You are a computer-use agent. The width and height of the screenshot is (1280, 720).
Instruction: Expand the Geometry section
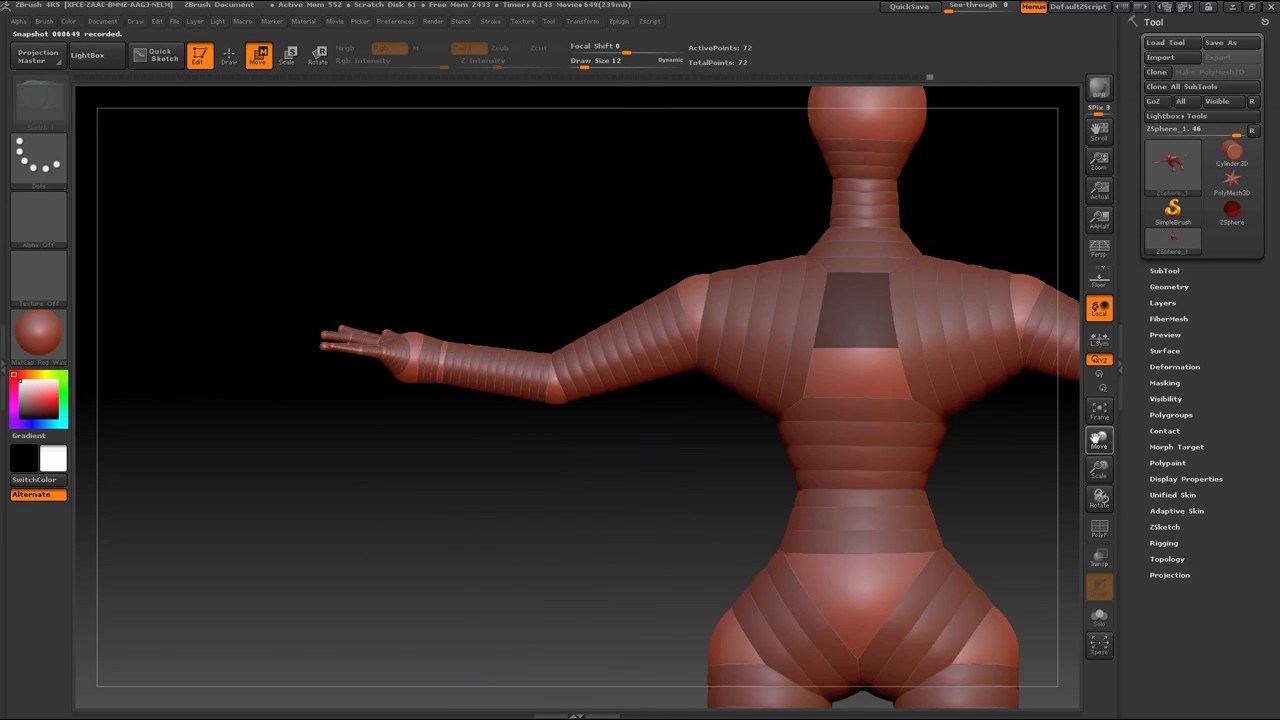1169,287
